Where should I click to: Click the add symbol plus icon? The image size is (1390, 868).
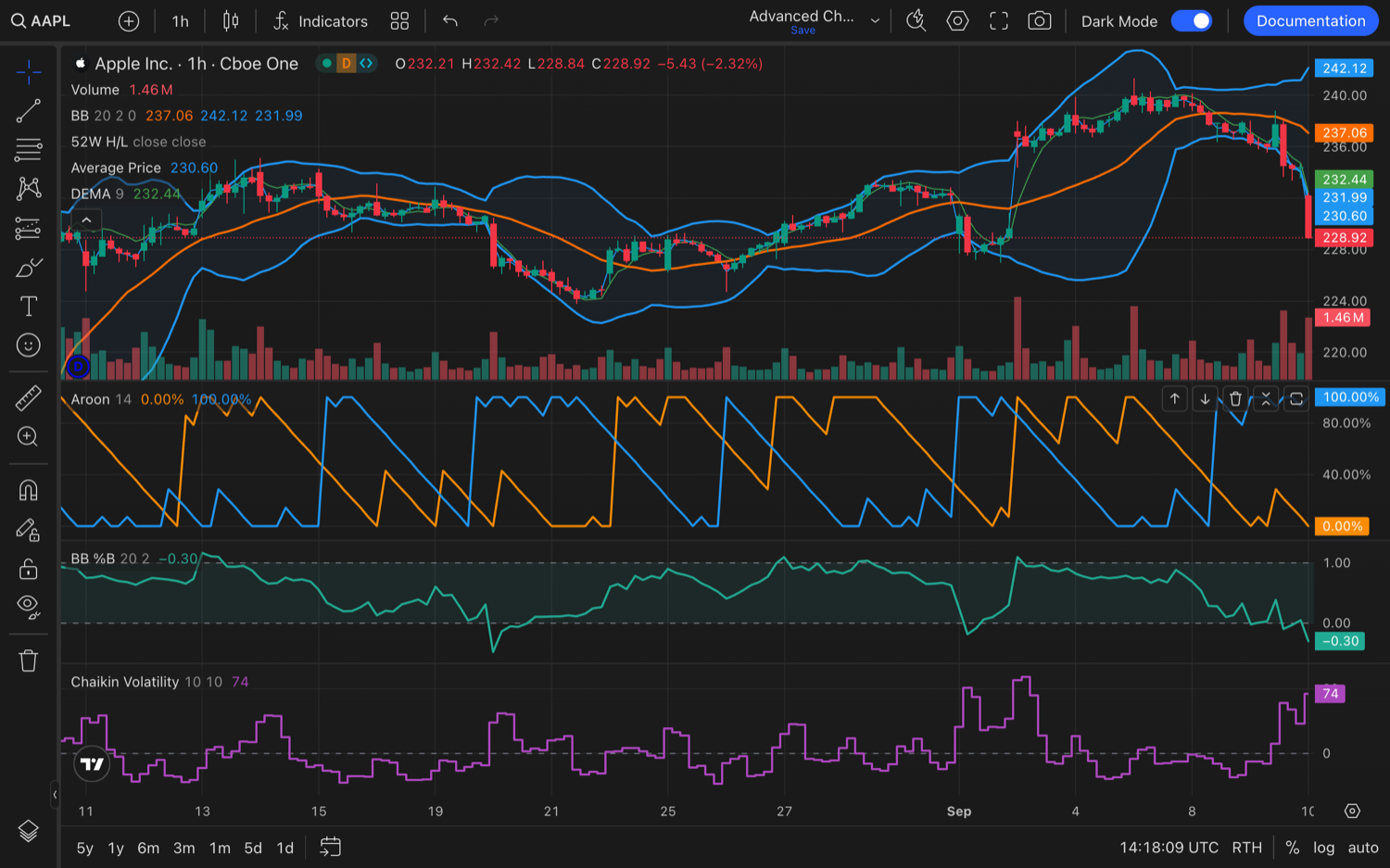[129, 20]
